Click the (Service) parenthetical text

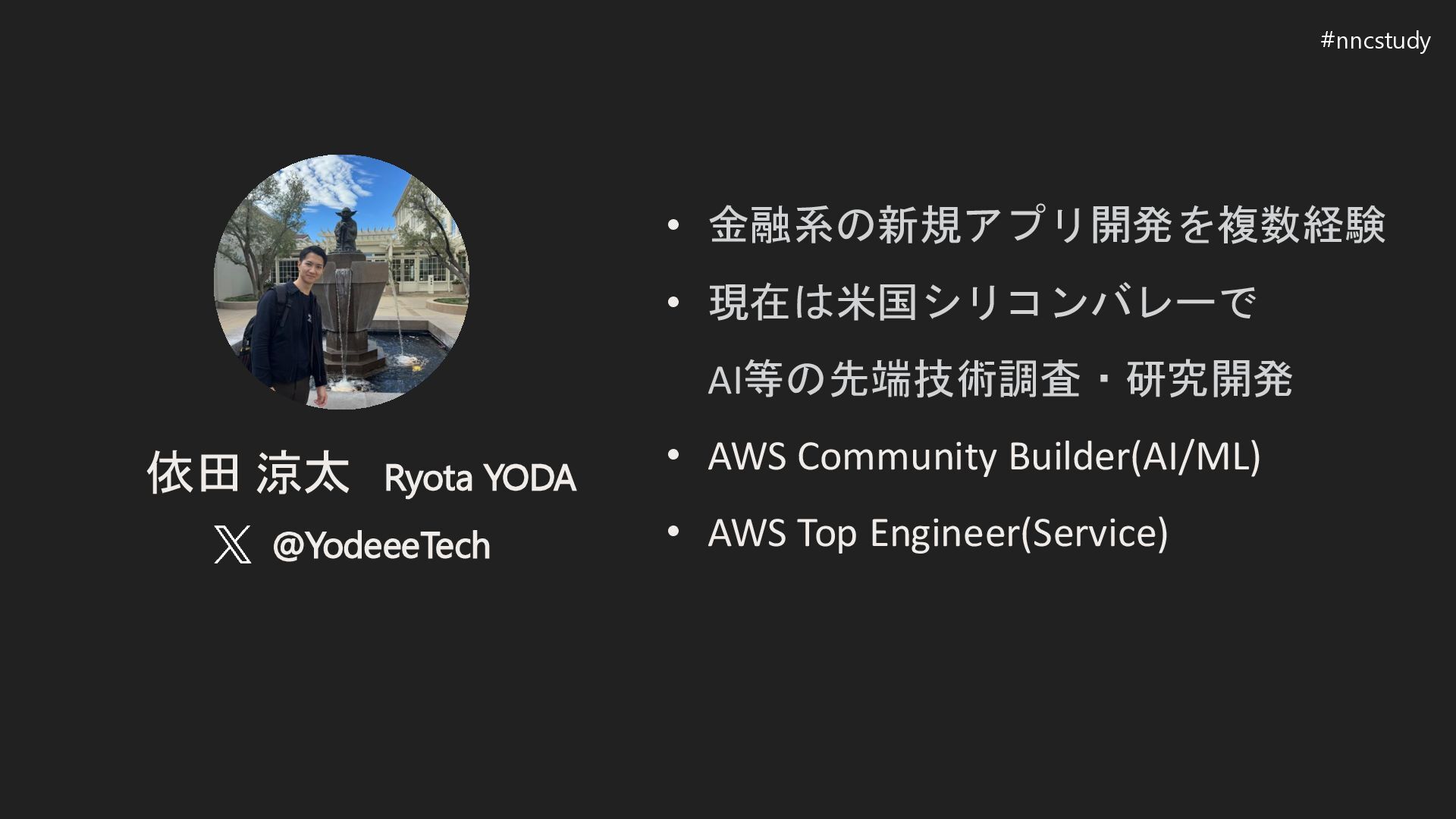click(x=1094, y=532)
